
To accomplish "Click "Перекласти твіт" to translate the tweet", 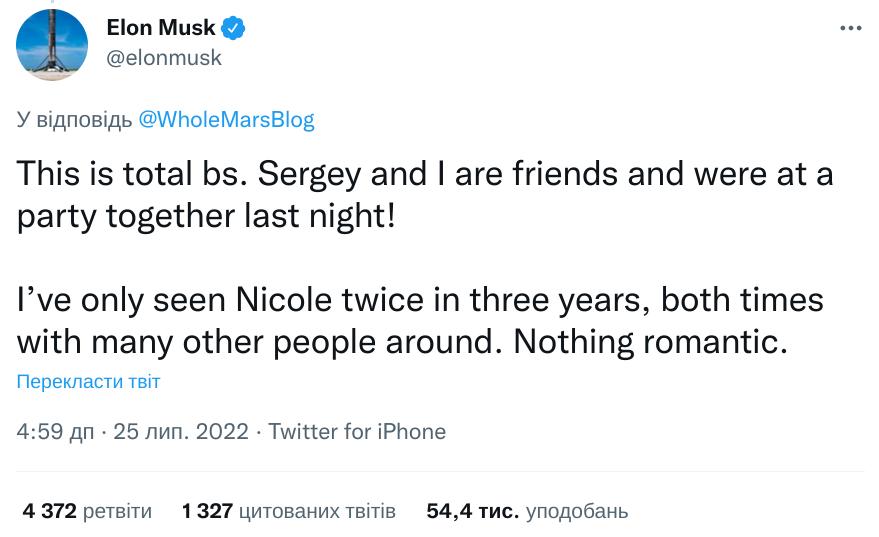I will [x=88, y=382].
